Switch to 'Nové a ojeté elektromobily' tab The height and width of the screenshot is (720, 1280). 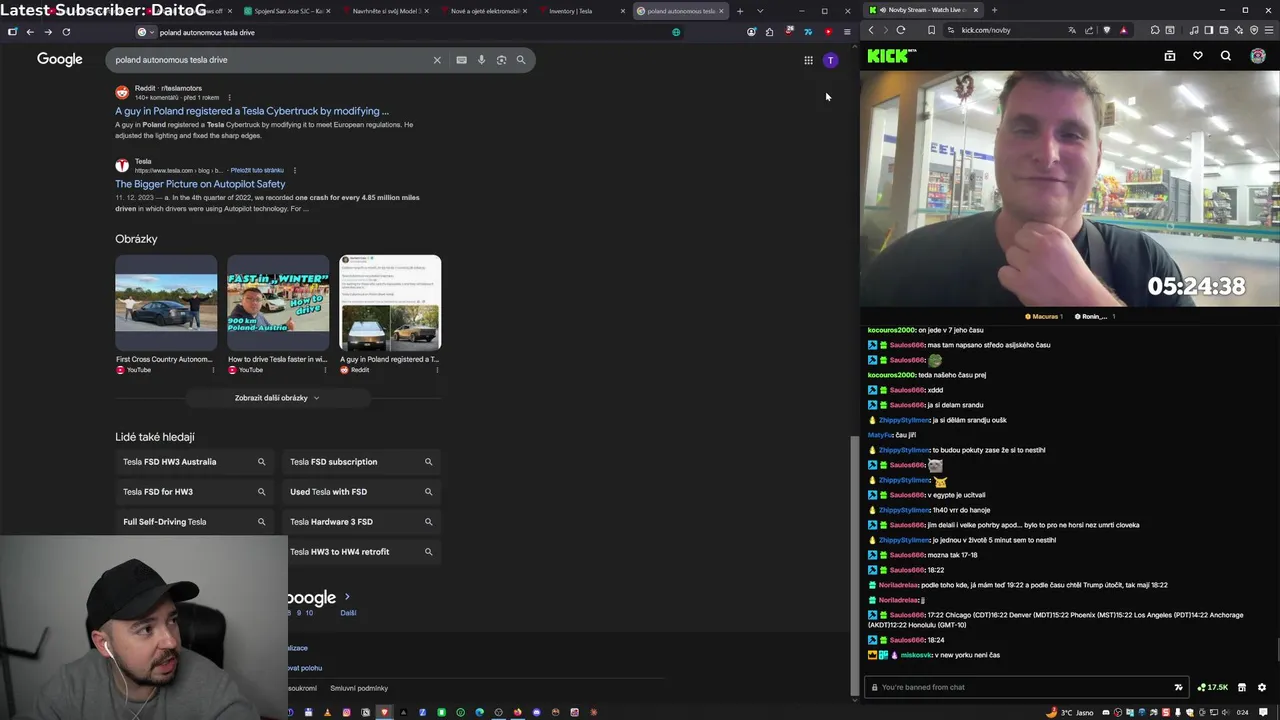pyautogui.click(x=484, y=11)
